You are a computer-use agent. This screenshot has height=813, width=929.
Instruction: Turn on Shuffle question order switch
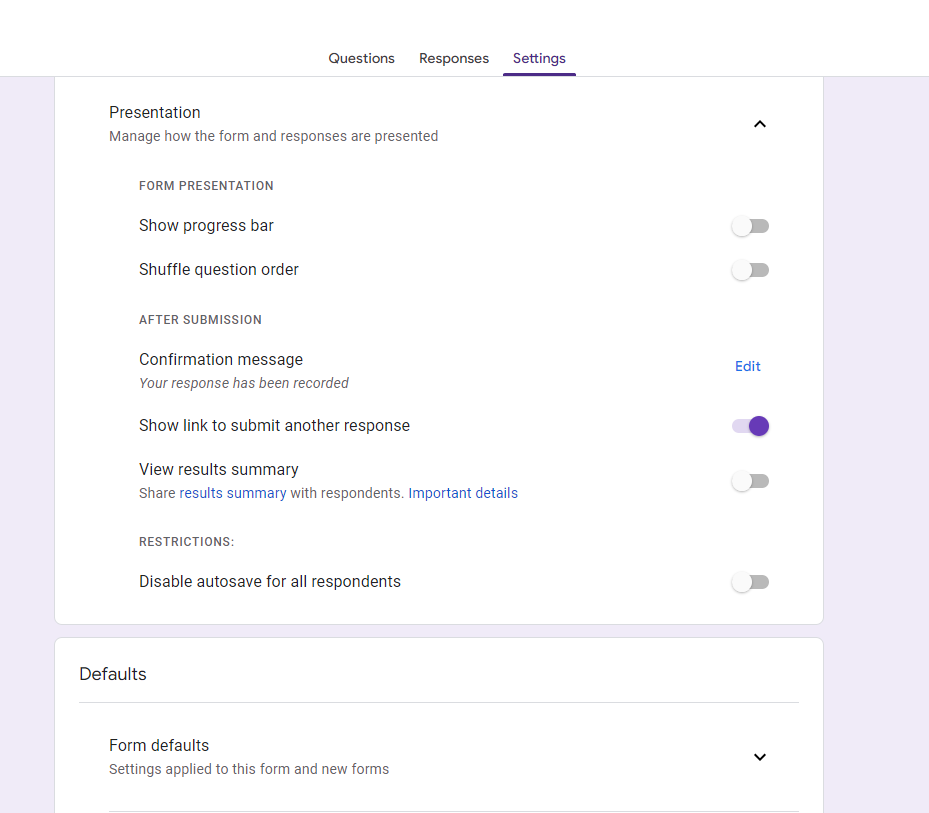(x=750, y=270)
